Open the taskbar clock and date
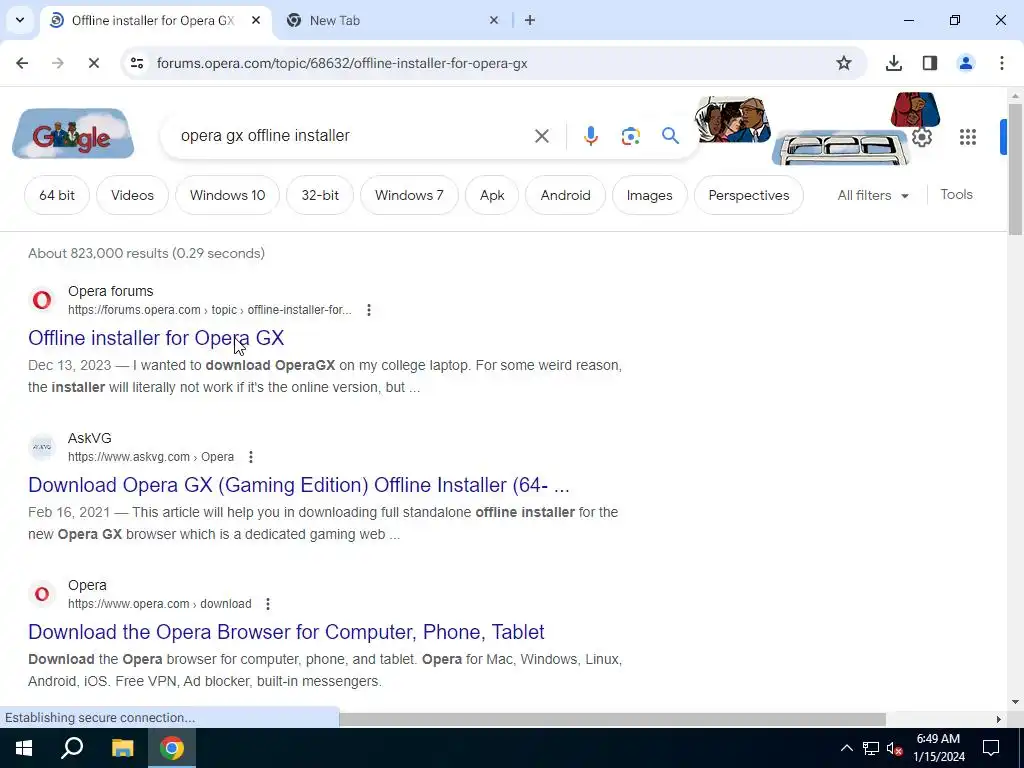1024x768 pixels. [x=938, y=748]
